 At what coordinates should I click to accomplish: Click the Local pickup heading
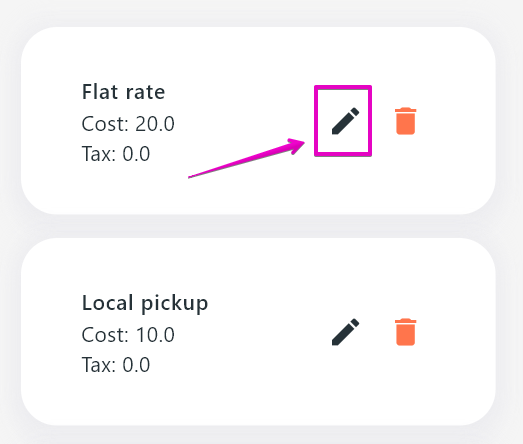coord(145,304)
